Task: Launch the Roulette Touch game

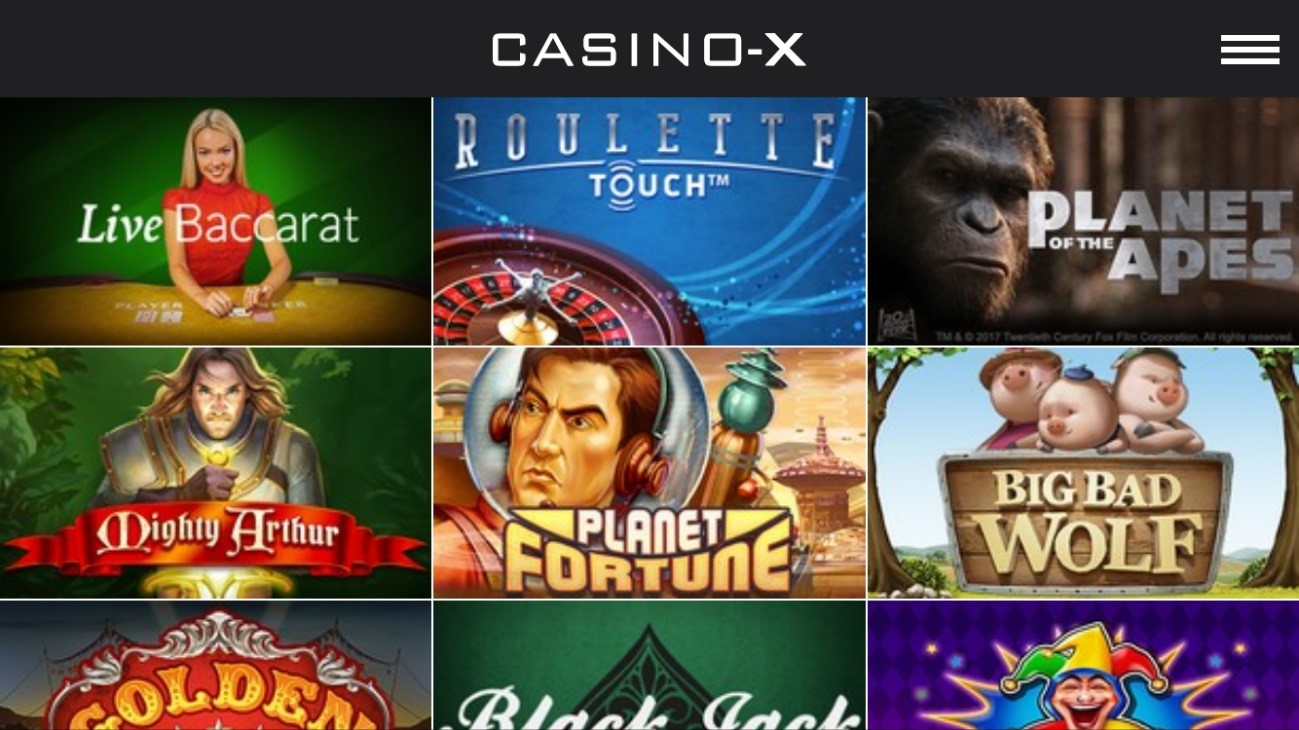Action: (x=649, y=221)
